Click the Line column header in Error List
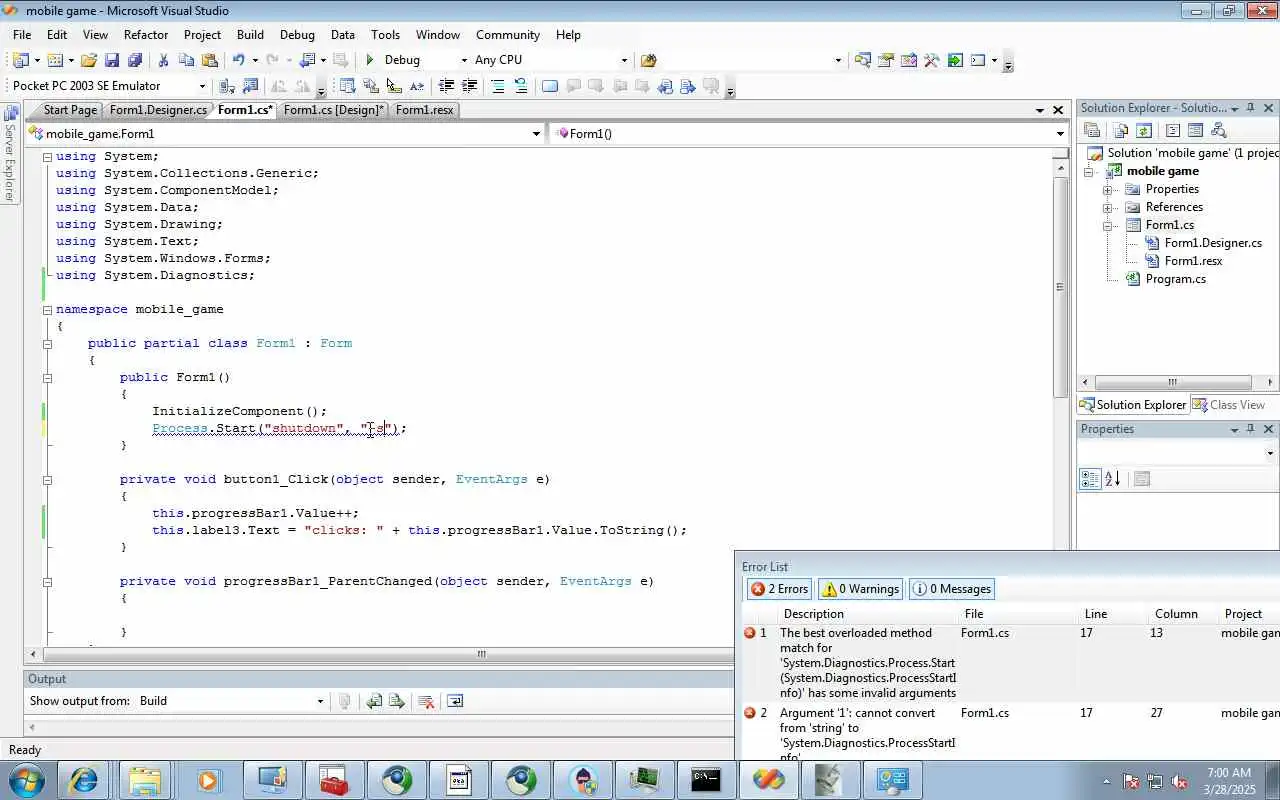The width and height of the screenshot is (1280, 800). coord(1095,614)
